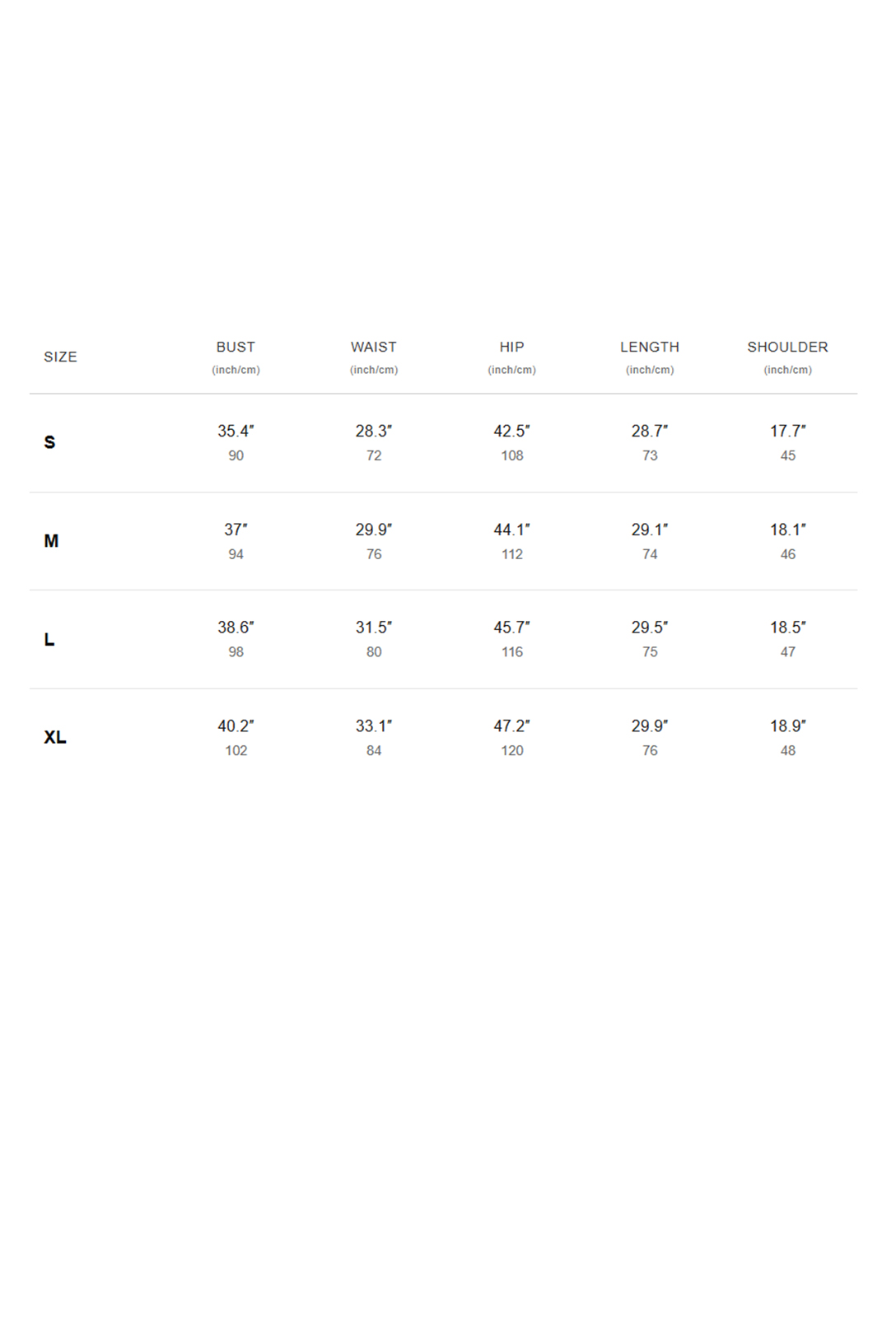Click the LENGTH column header
896x1344 pixels.
[650, 347]
